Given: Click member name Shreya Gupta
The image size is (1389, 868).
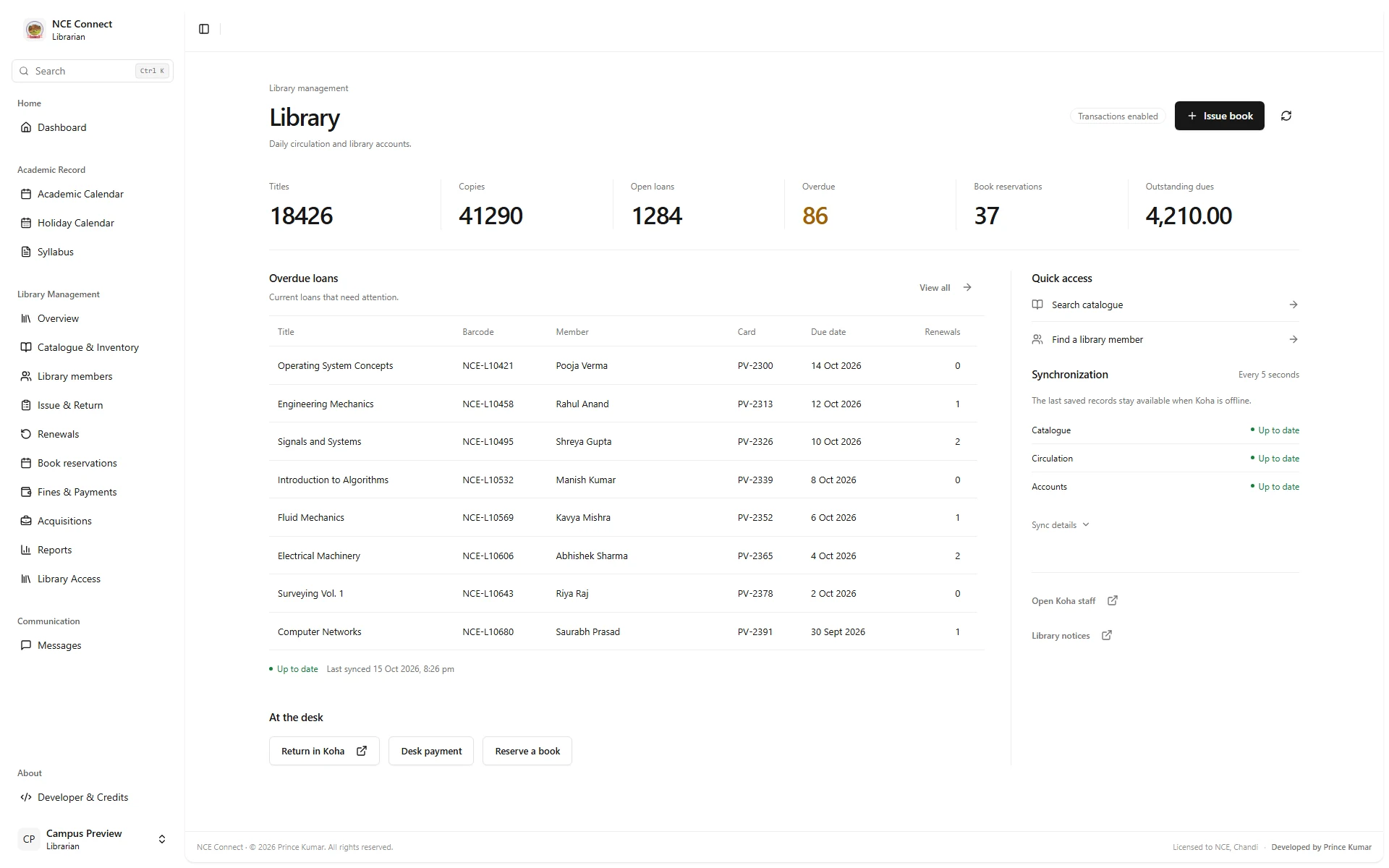Looking at the screenshot, I should [x=584, y=441].
